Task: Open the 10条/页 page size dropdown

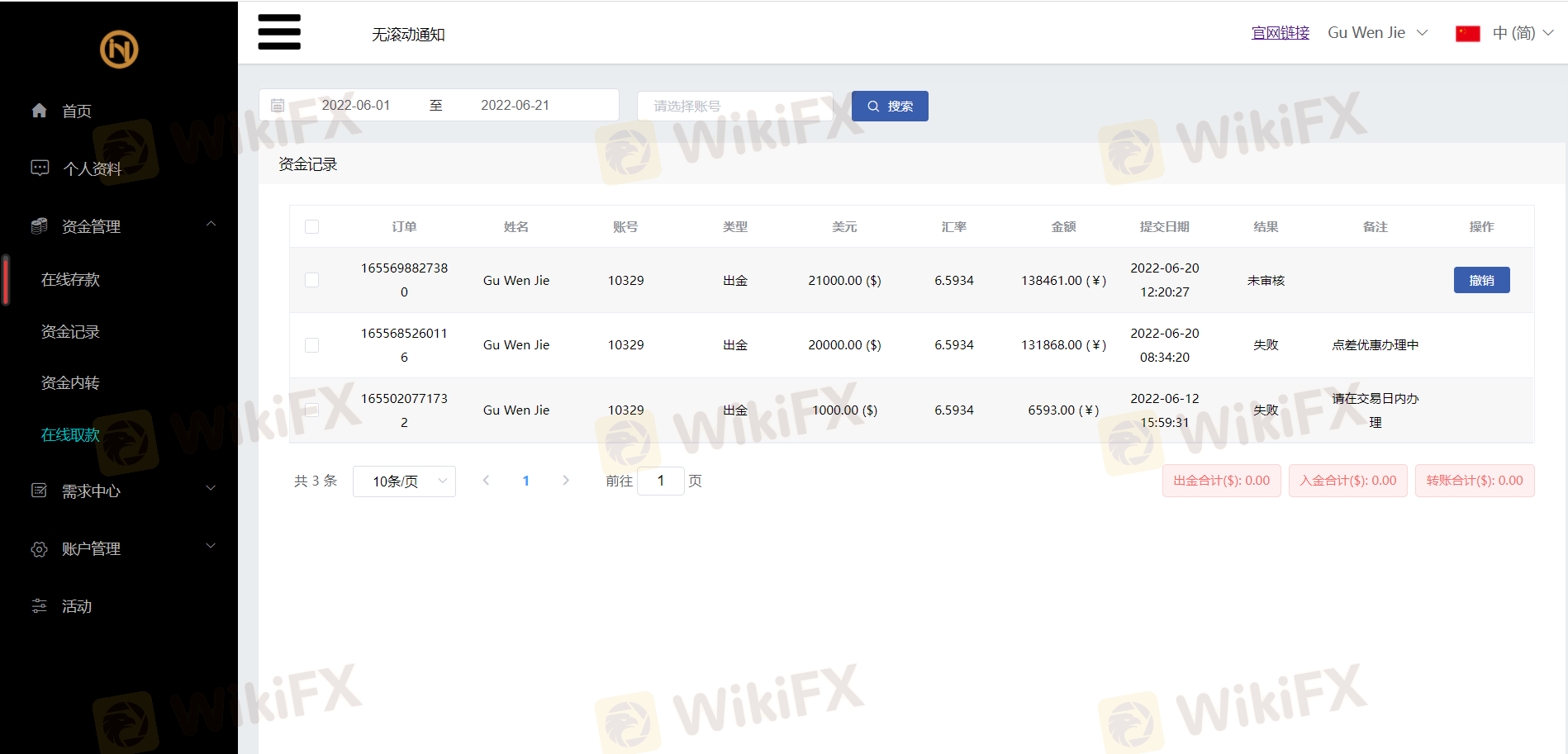Action: 404,481
